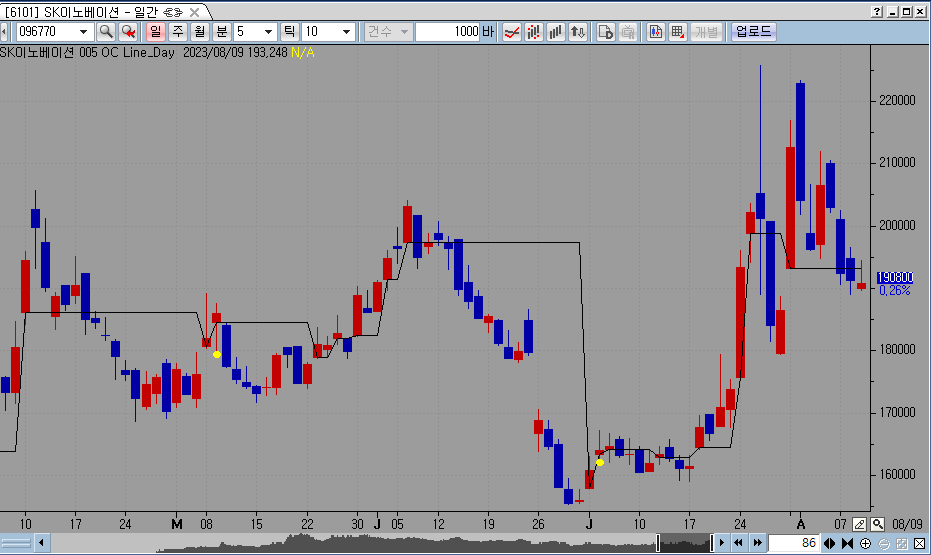
Task: Click the candlestick chart settings icon
Action: (656, 32)
